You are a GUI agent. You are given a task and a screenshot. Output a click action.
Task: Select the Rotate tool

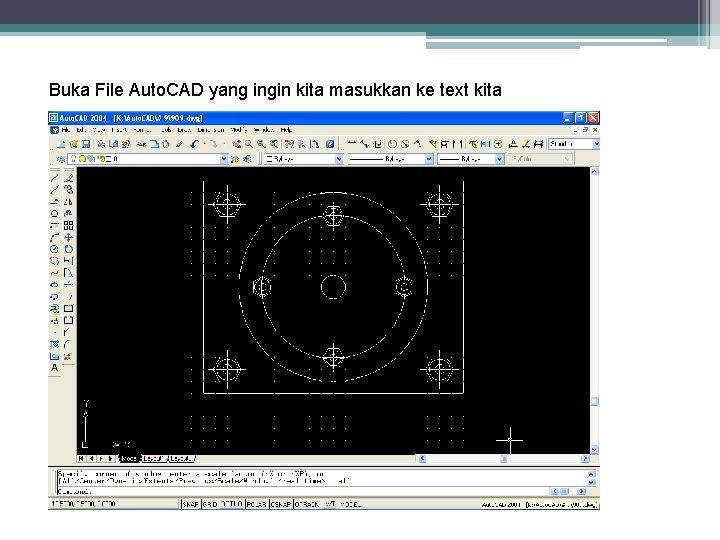(x=68, y=249)
